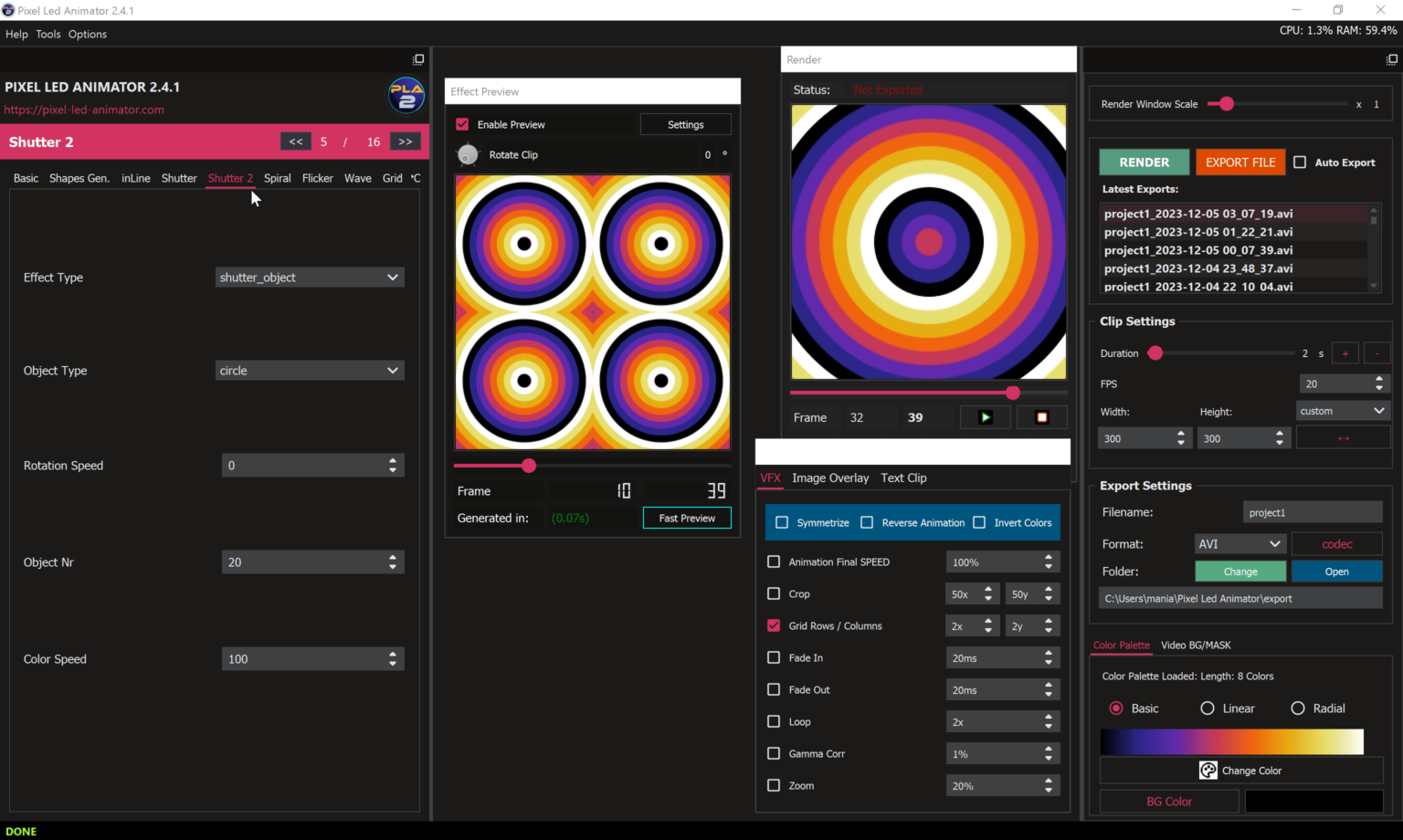Switch to the Image Overlay tab
1403x840 pixels.
(x=829, y=478)
